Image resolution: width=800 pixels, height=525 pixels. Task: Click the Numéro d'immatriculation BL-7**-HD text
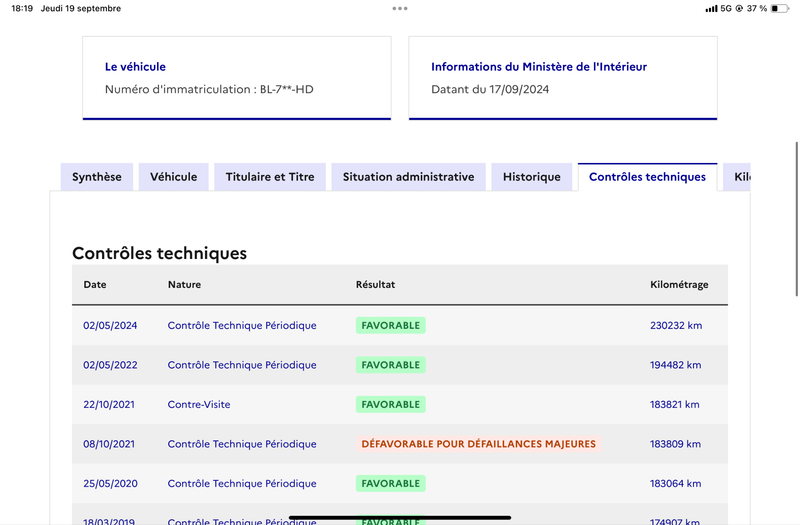point(209,89)
